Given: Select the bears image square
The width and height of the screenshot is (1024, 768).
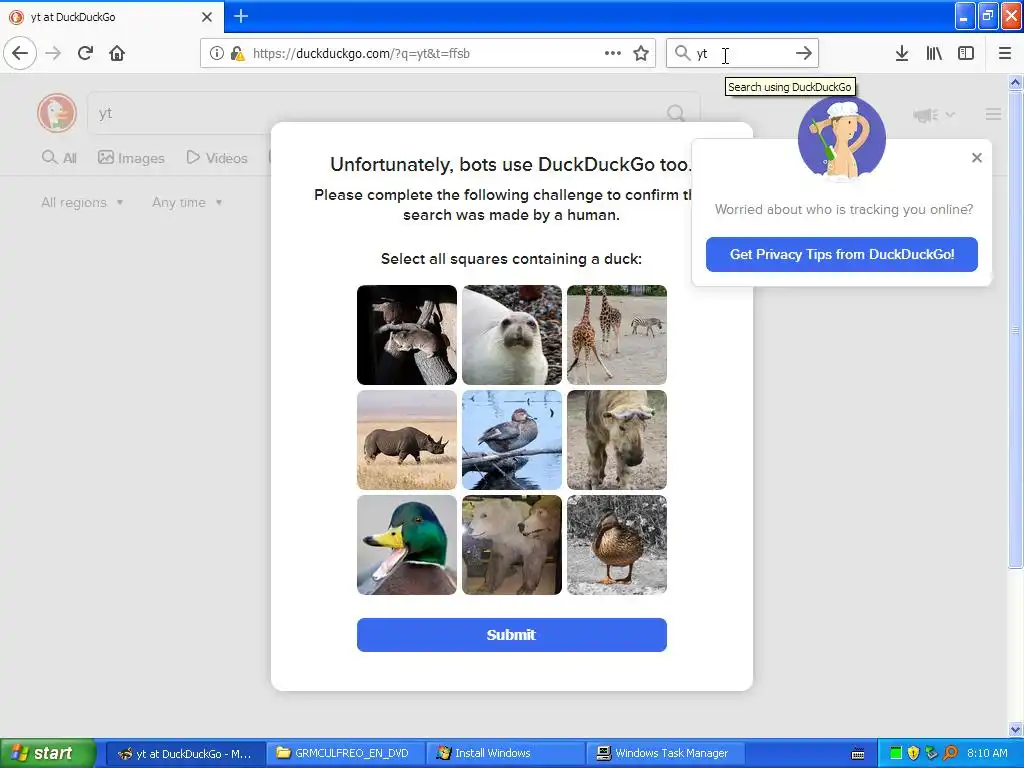Looking at the screenshot, I should 512,545.
